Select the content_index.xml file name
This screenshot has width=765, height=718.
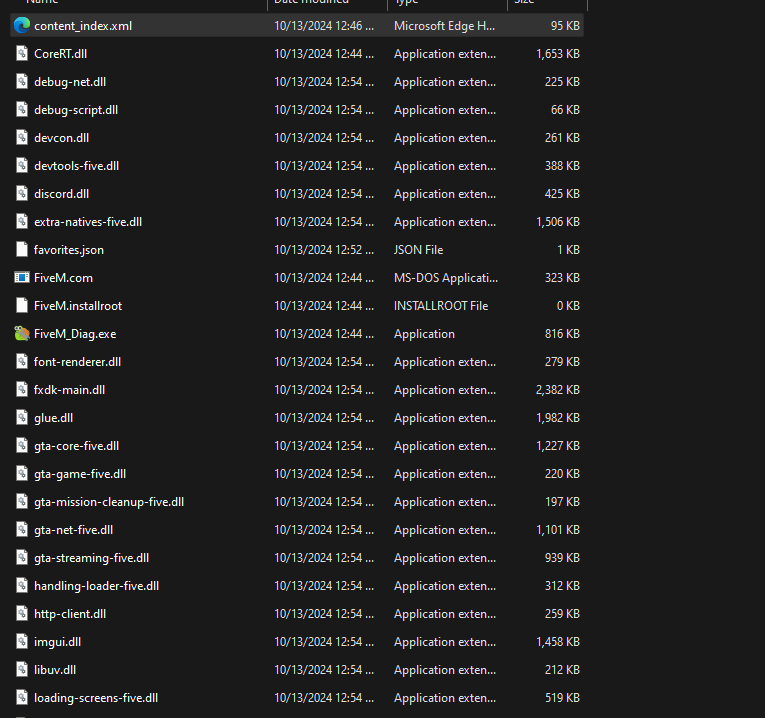[83, 26]
